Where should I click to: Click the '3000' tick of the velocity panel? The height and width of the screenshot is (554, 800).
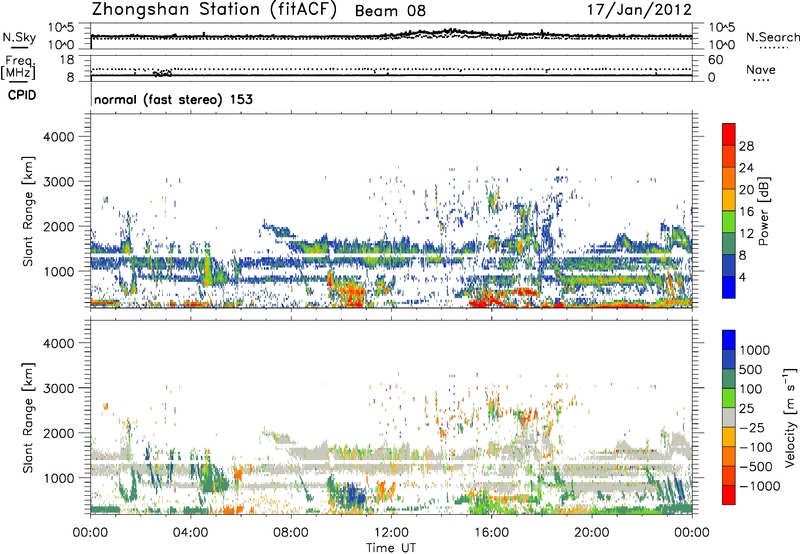pos(58,388)
